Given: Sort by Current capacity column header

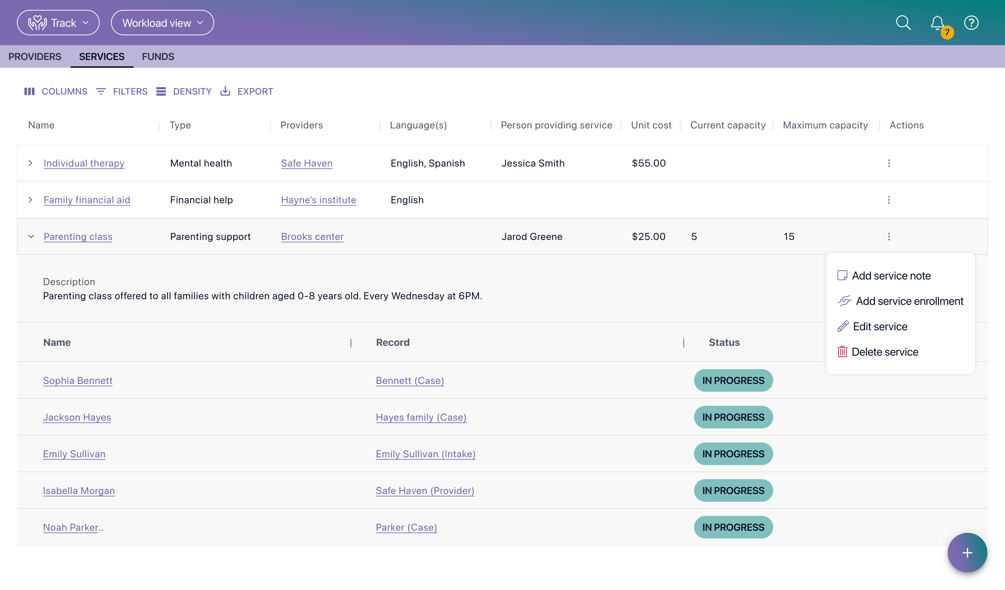Looking at the screenshot, I should (x=727, y=125).
